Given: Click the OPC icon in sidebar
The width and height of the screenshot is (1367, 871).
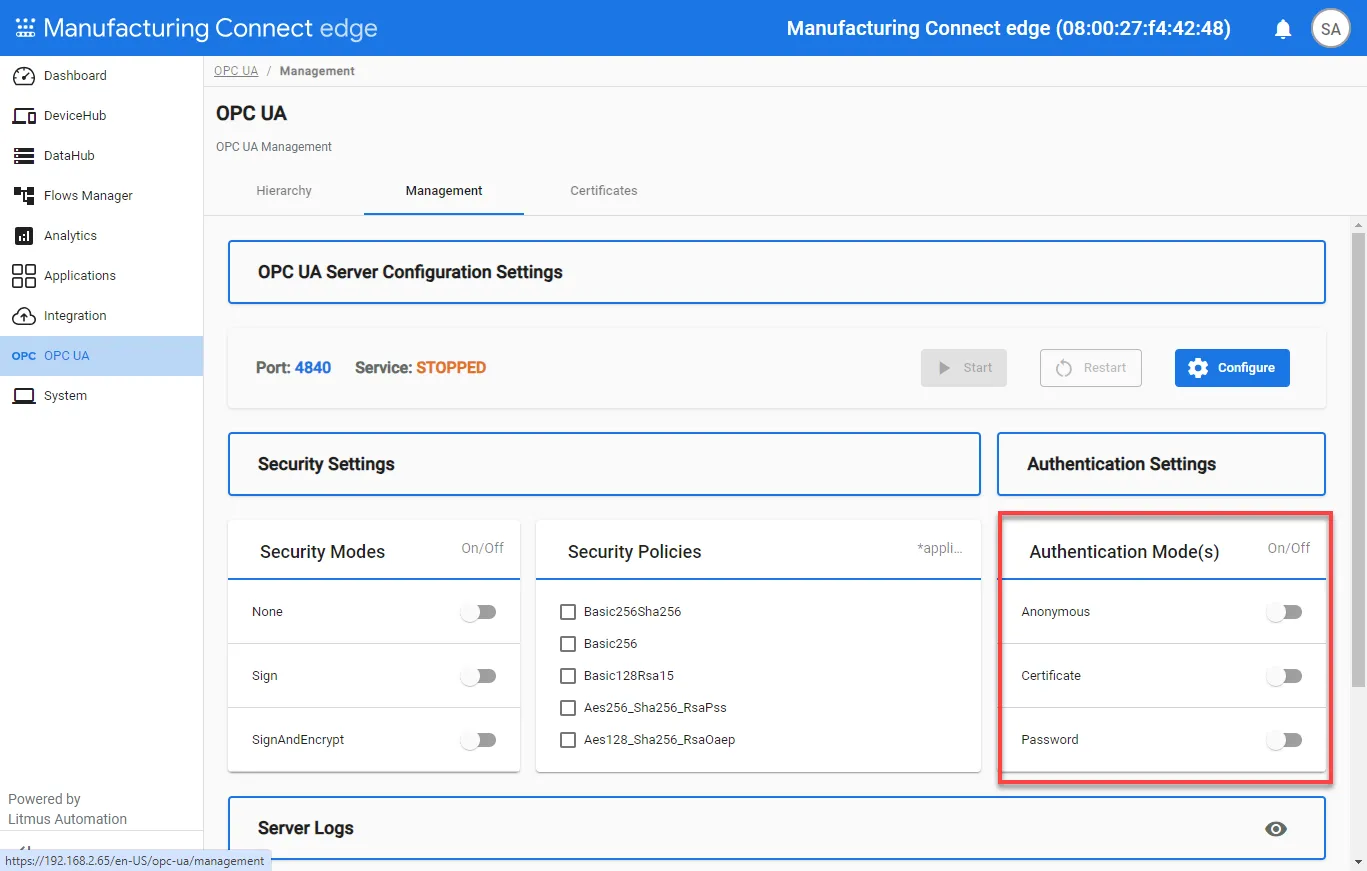Looking at the screenshot, I should (x=24, y=356).
